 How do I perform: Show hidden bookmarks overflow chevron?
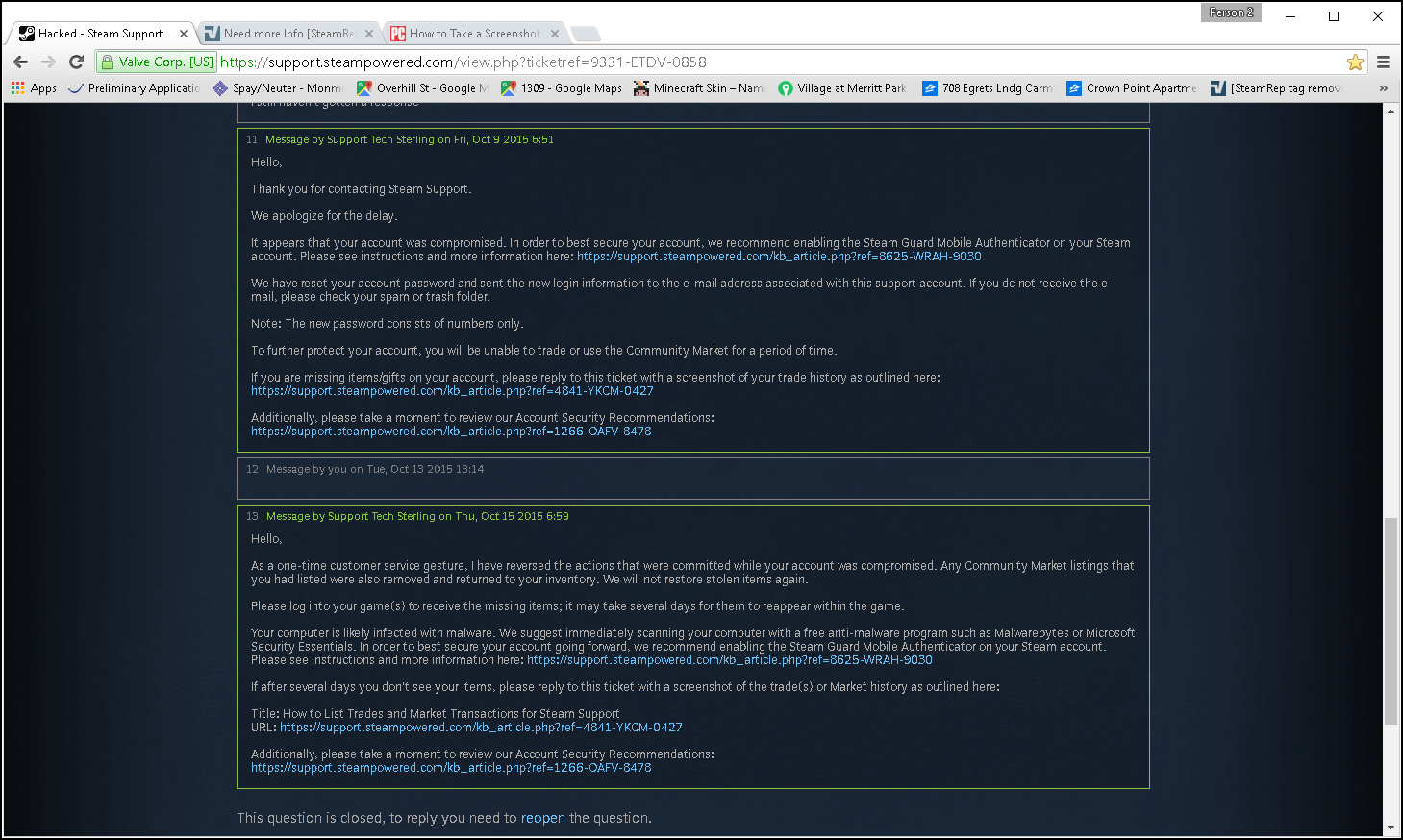1383,88
